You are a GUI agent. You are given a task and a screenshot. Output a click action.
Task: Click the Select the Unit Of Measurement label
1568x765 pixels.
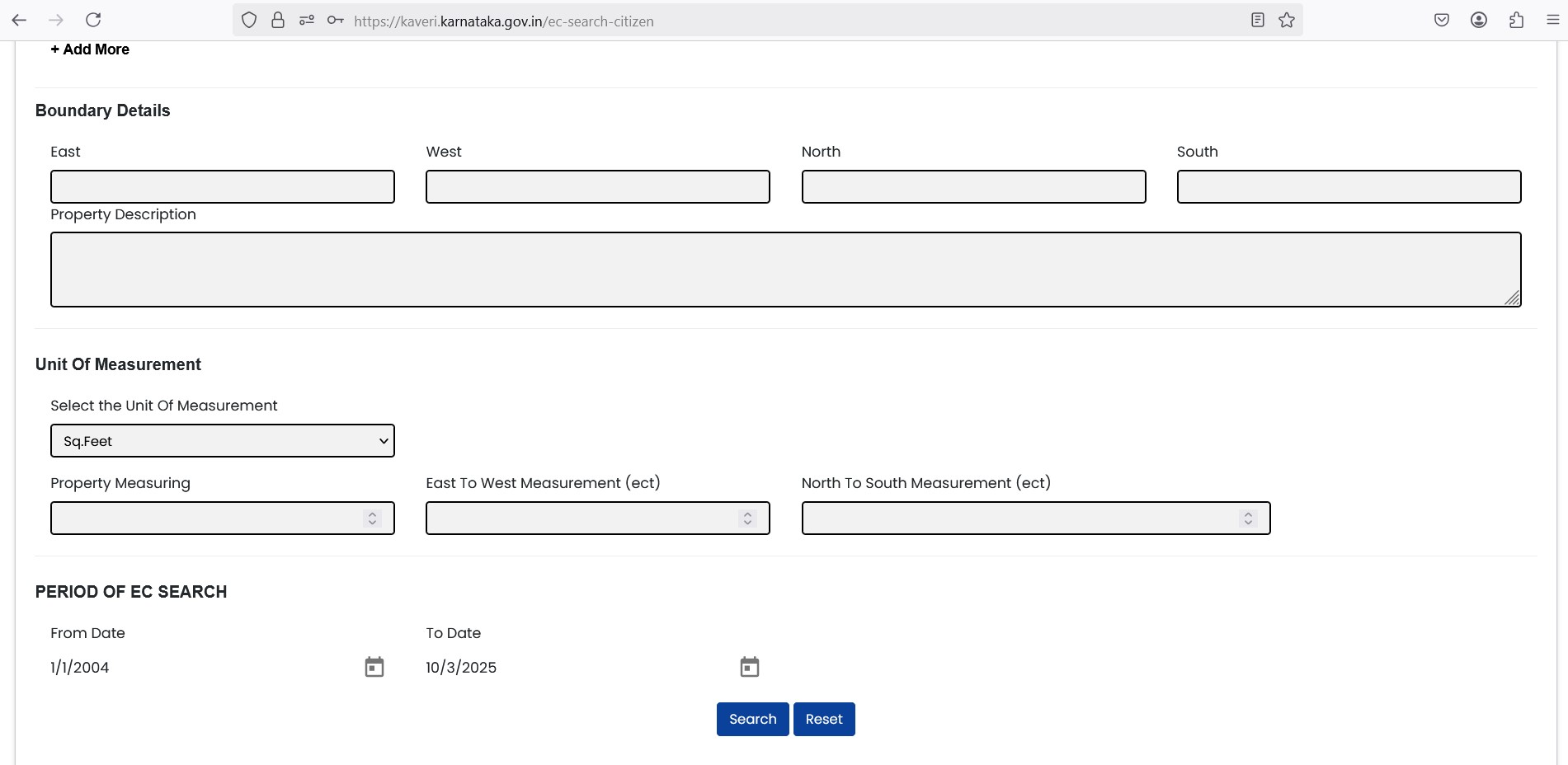(164, 406)
